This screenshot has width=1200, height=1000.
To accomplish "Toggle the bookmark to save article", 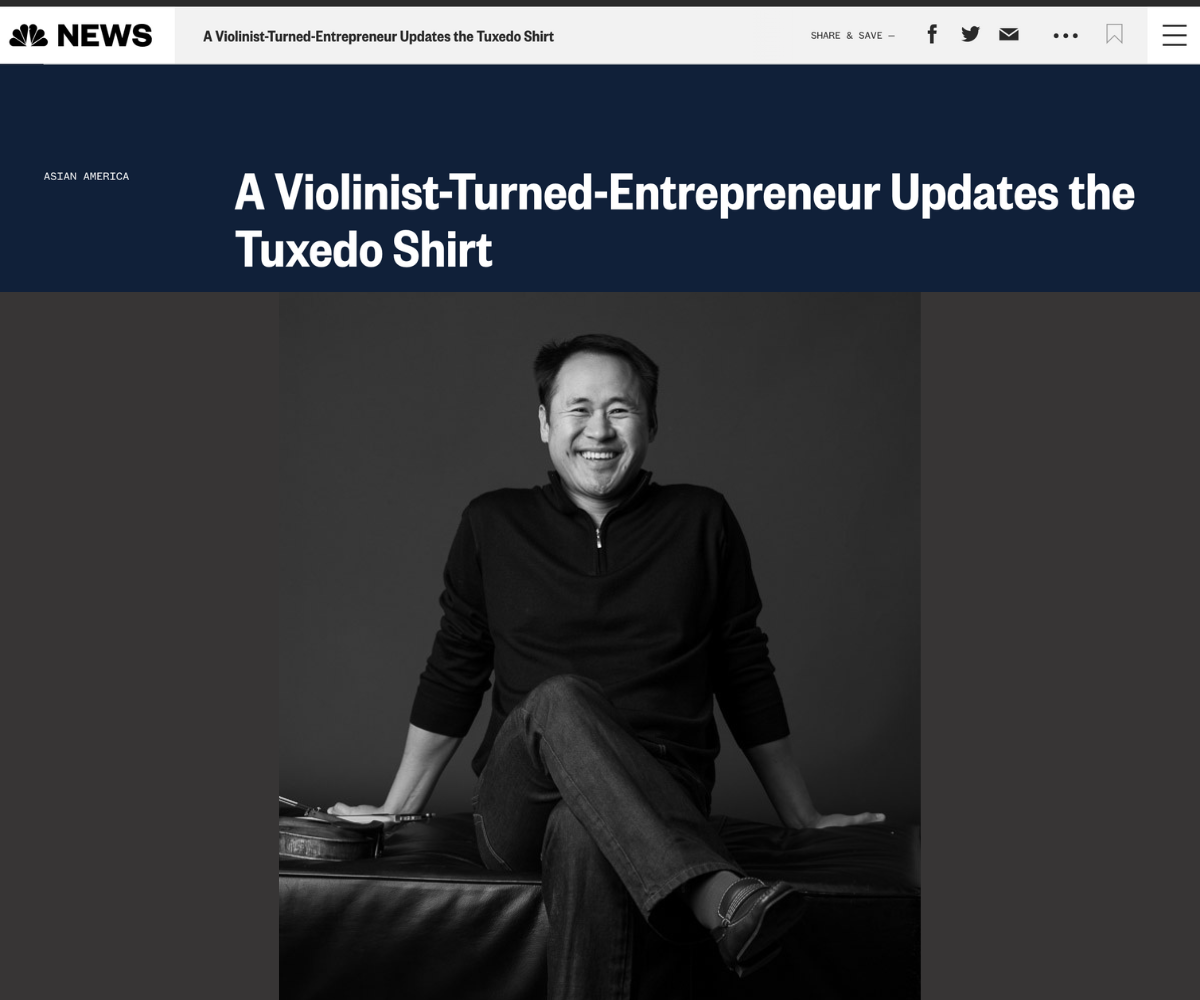I will pos(1114,35).
